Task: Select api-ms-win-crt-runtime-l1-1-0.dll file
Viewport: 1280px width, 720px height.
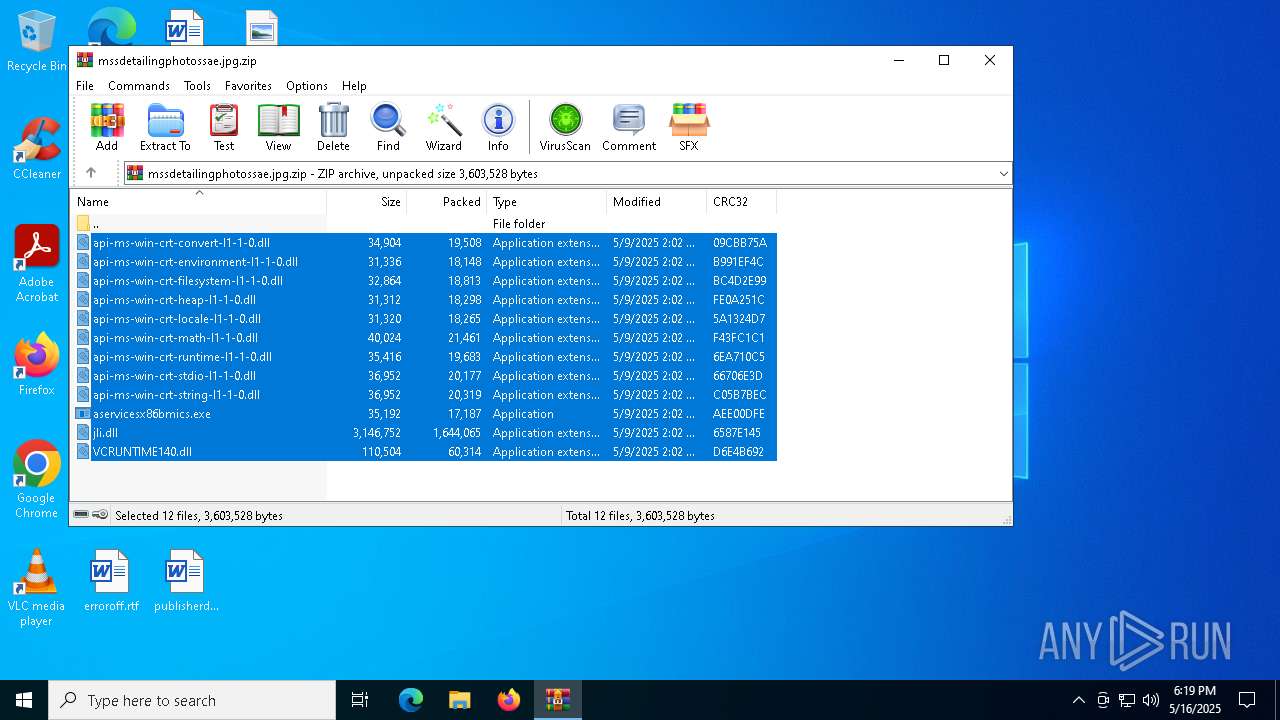Action: coord(424,357)
